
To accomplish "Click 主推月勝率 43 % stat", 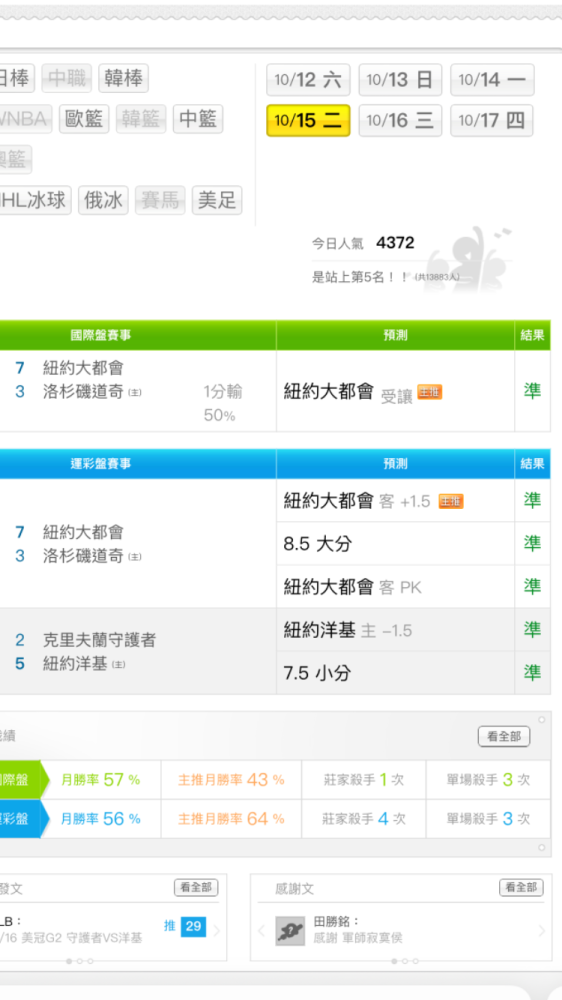I will 231,779.
